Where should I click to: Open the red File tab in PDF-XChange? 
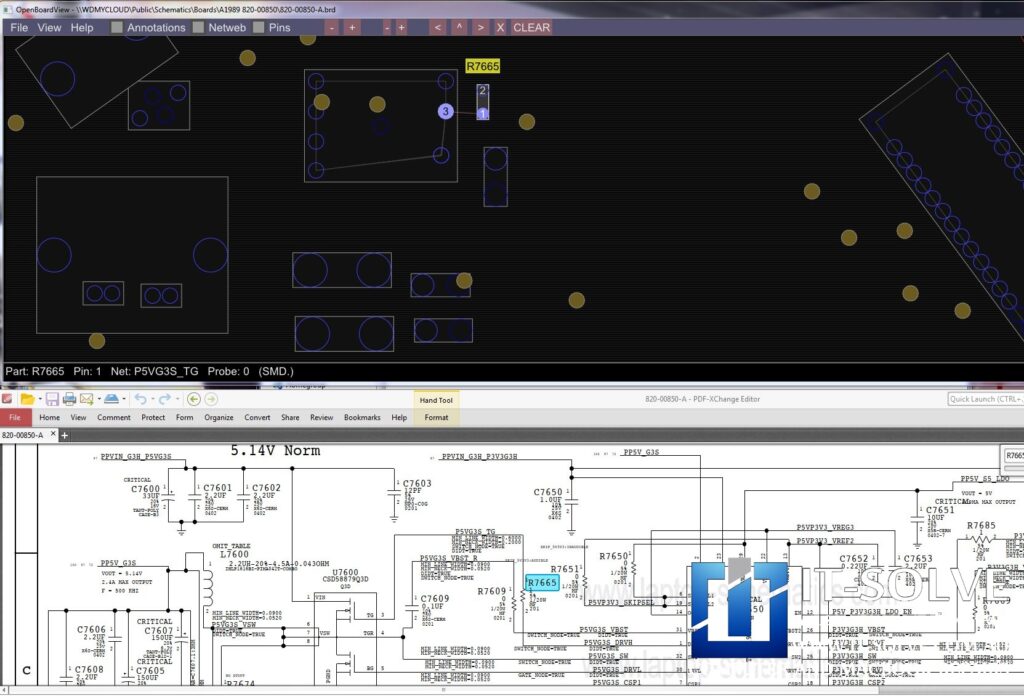(x=15, y=417)
